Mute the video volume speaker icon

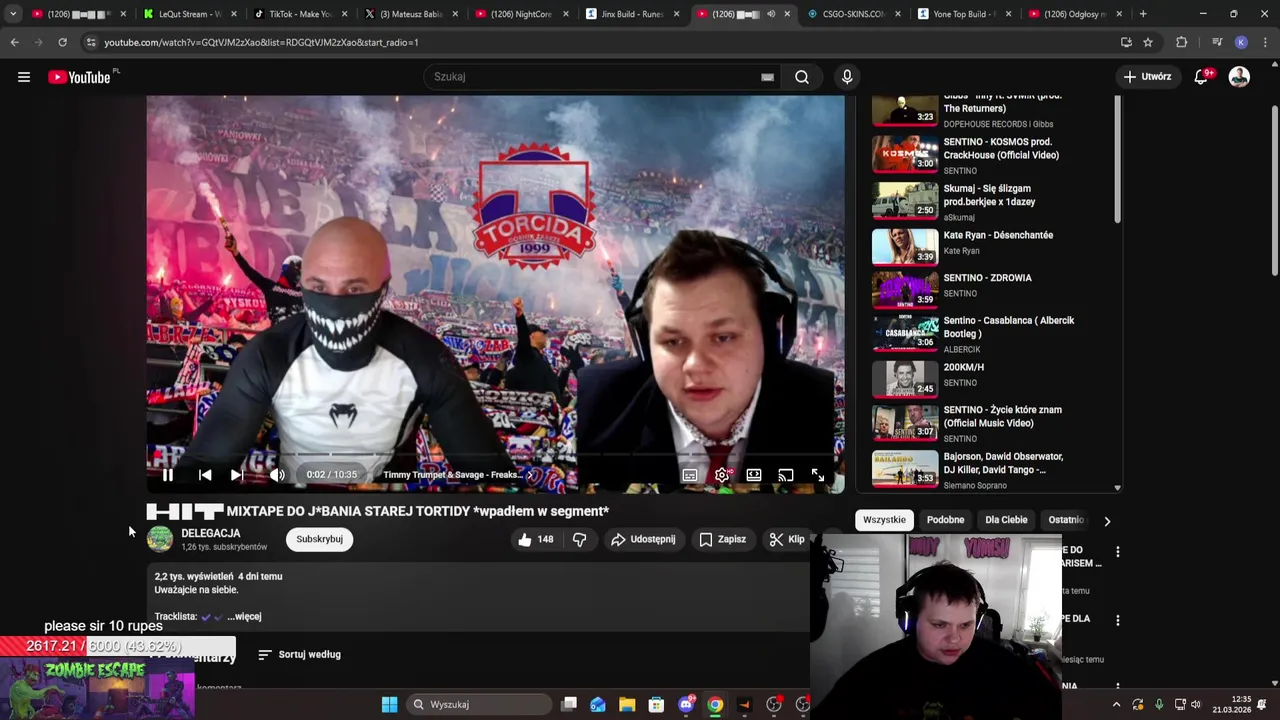coord(277,475)
